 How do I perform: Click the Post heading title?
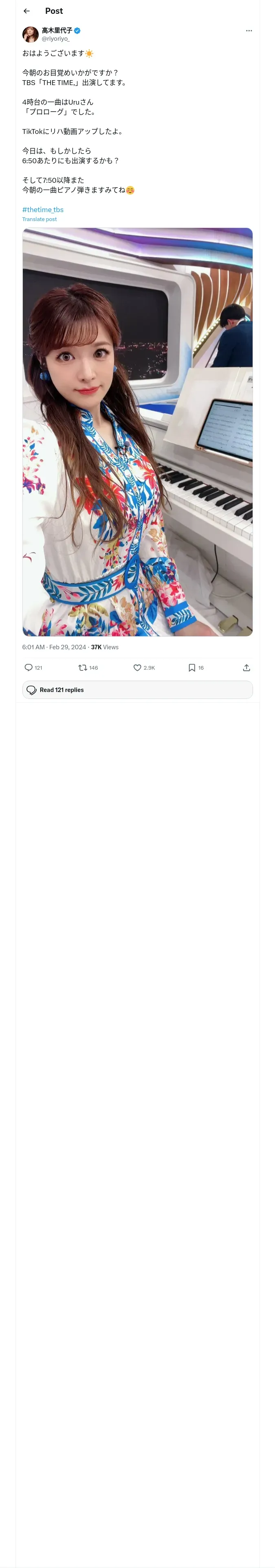pos(54,11)
